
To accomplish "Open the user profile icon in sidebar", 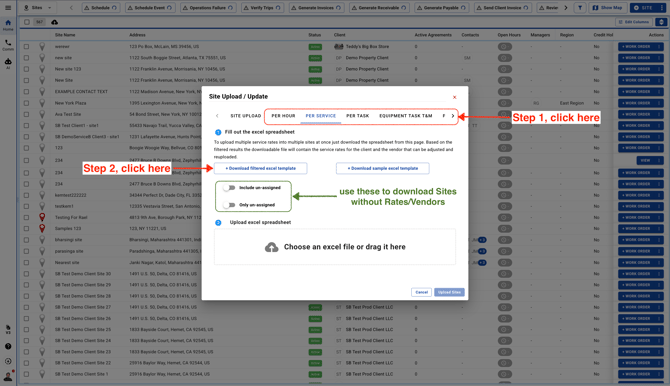I will (x=8, y=376).
